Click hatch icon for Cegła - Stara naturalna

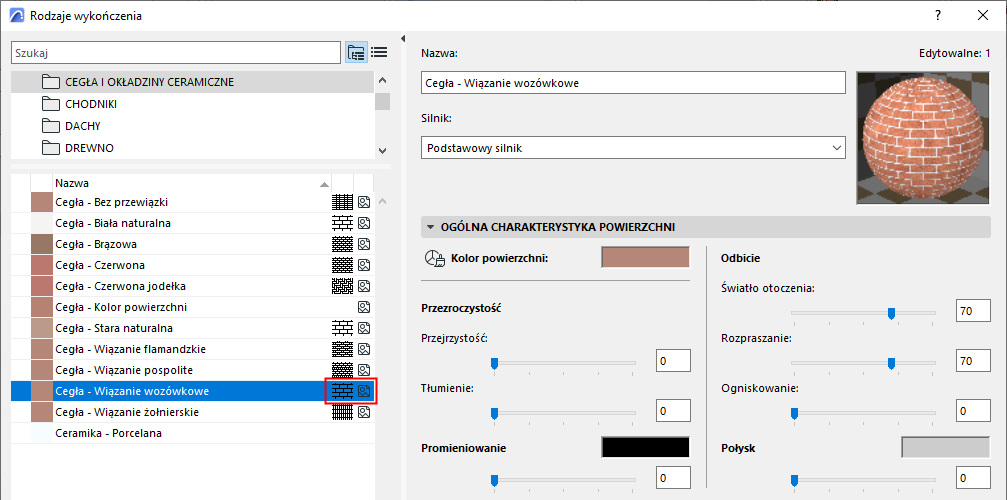342,329
